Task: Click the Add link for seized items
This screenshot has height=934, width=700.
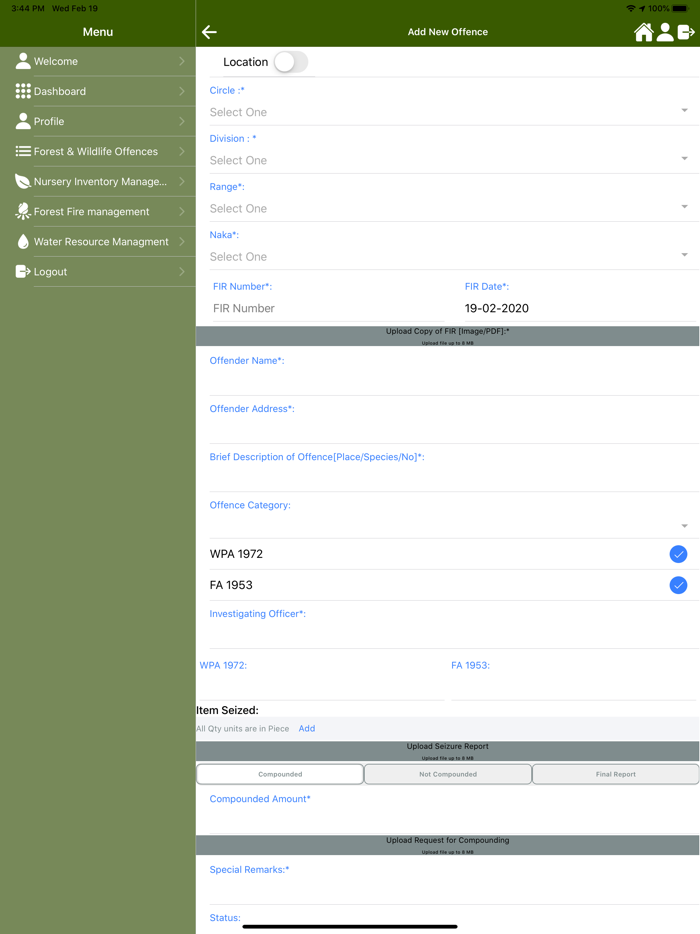Action: 307,728
